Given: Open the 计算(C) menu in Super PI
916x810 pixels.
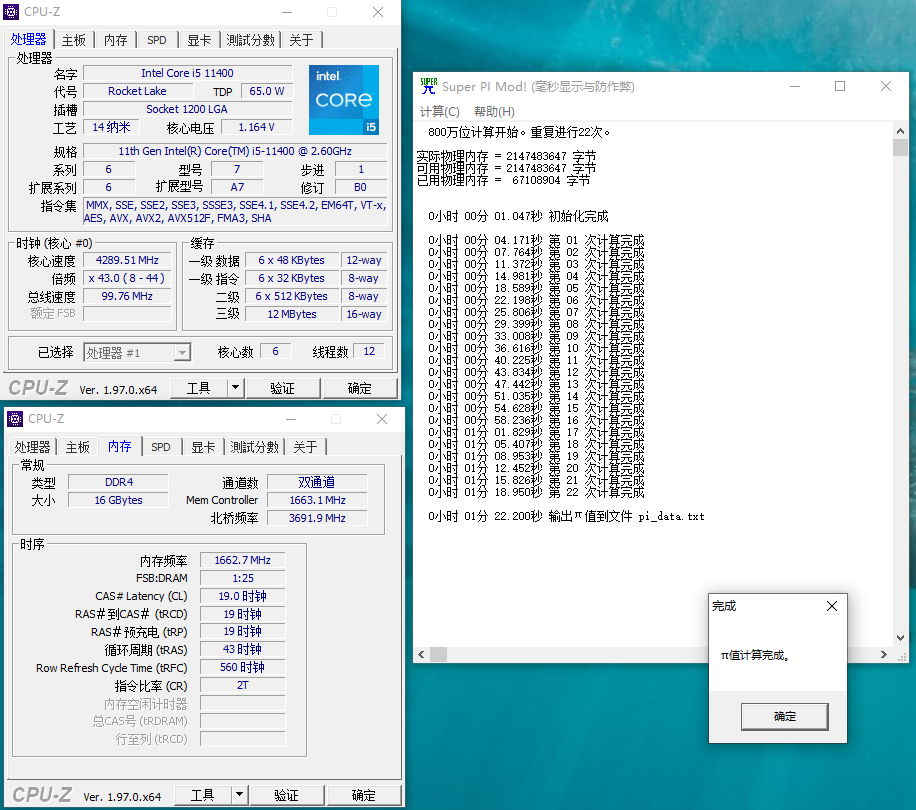Looking at the screenshot, I should coord(439,112).
